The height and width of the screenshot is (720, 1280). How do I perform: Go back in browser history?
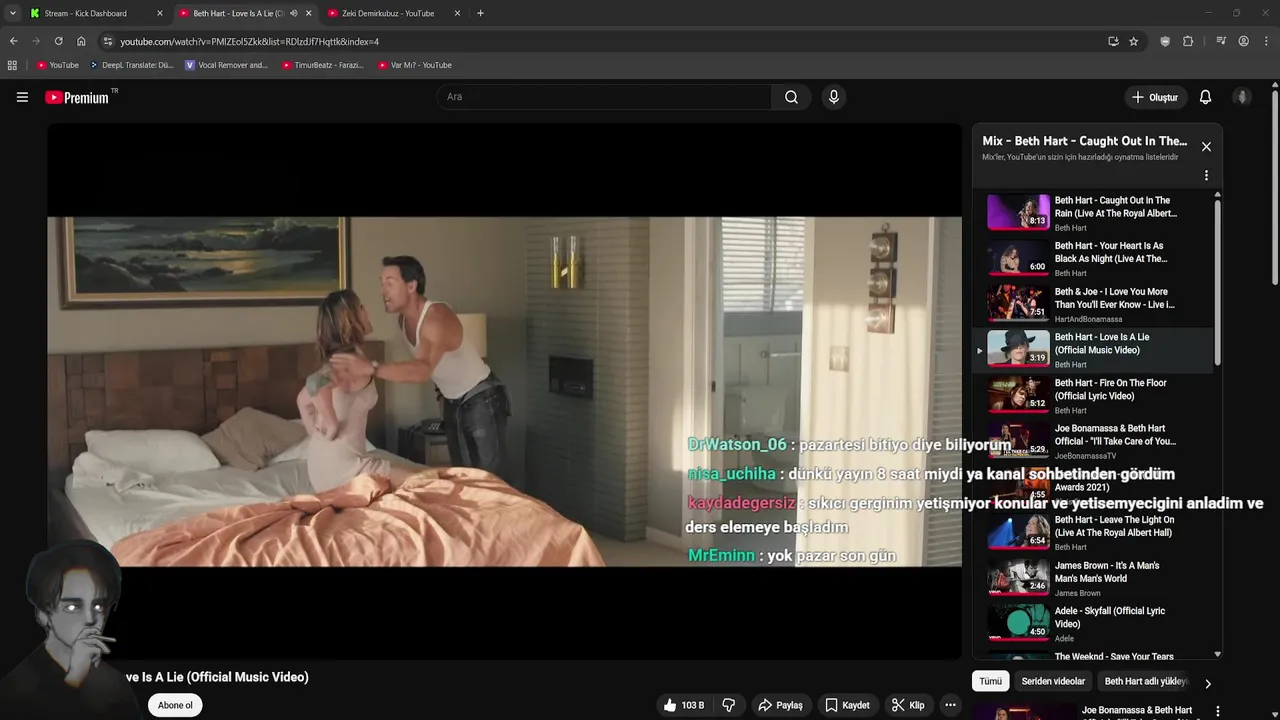coord(13,41)
